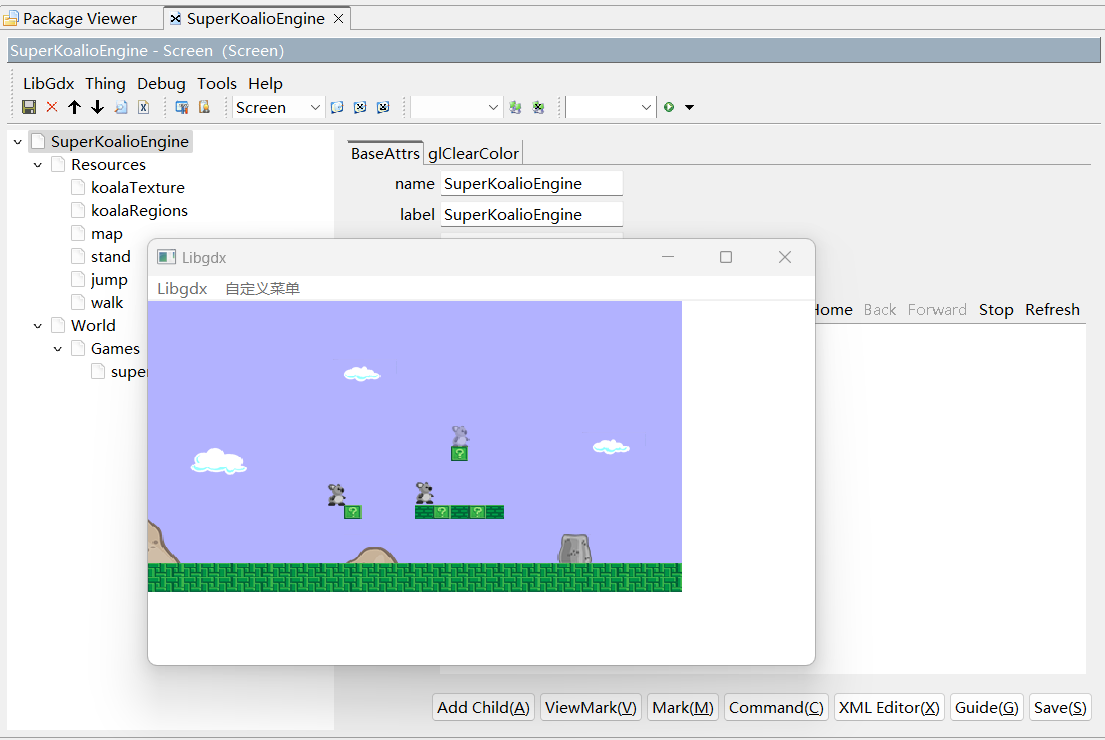Open the Debug menu
The width and height of the screenshot is (1105, 740).
161,84
